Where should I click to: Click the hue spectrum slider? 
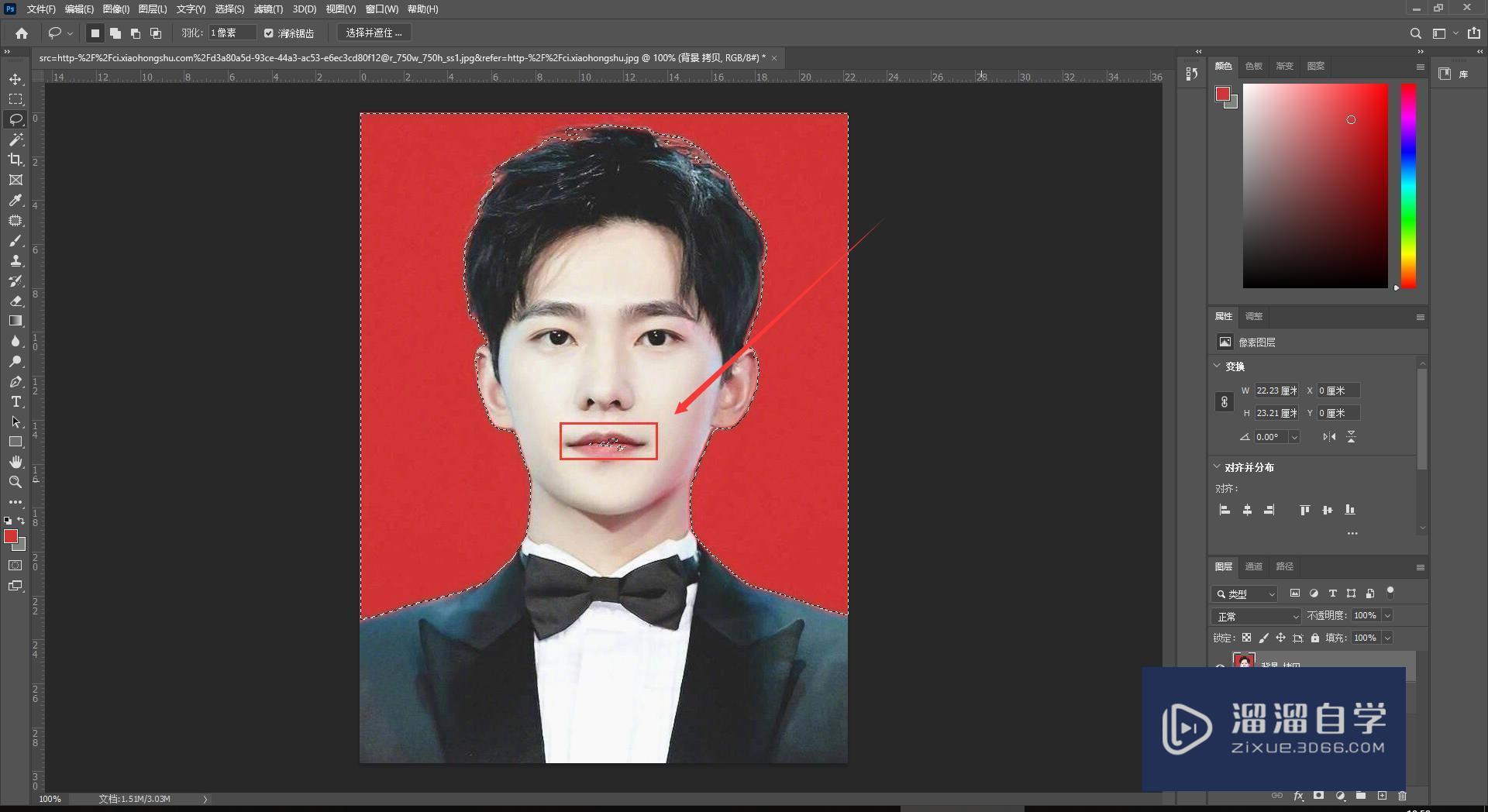(x=1408, y=186)
